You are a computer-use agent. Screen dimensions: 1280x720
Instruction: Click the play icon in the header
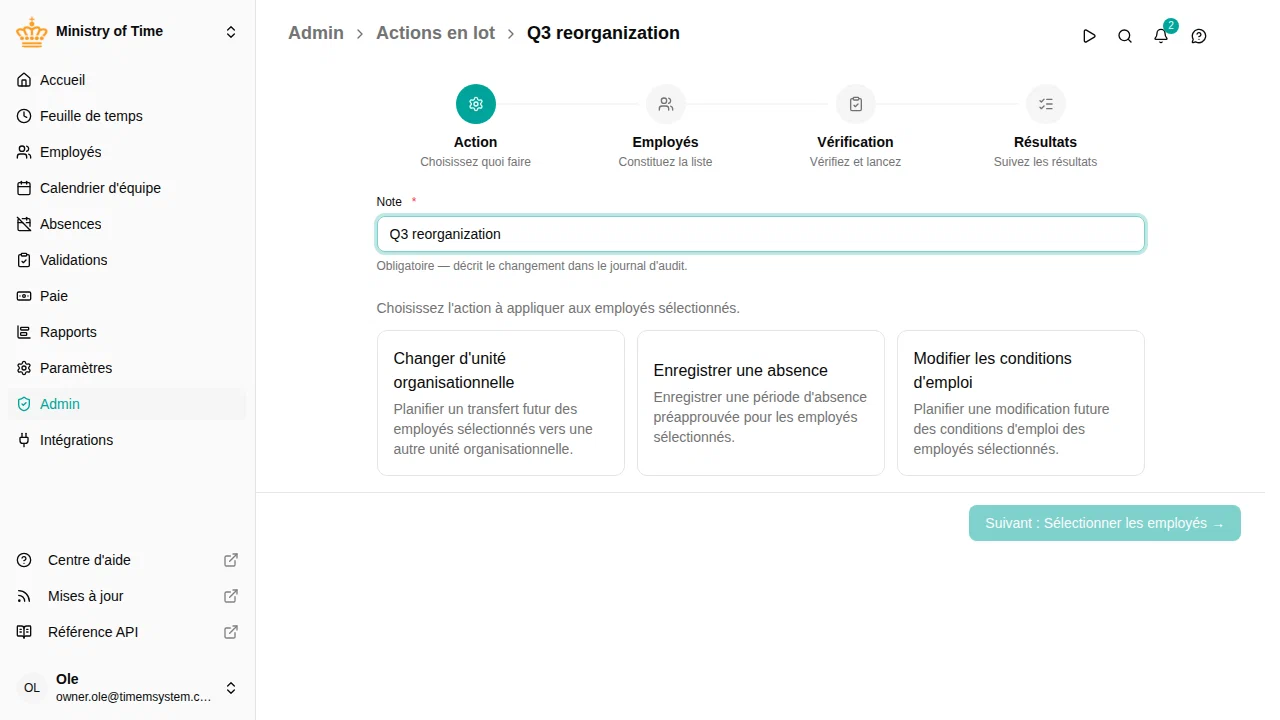[1089, 36]
